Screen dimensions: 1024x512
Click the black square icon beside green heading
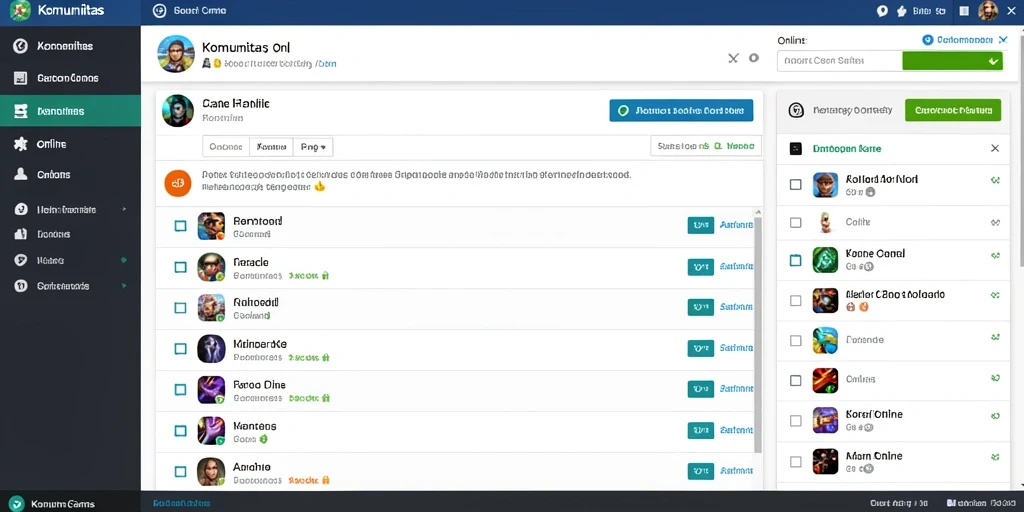click(x=795, y=149)
